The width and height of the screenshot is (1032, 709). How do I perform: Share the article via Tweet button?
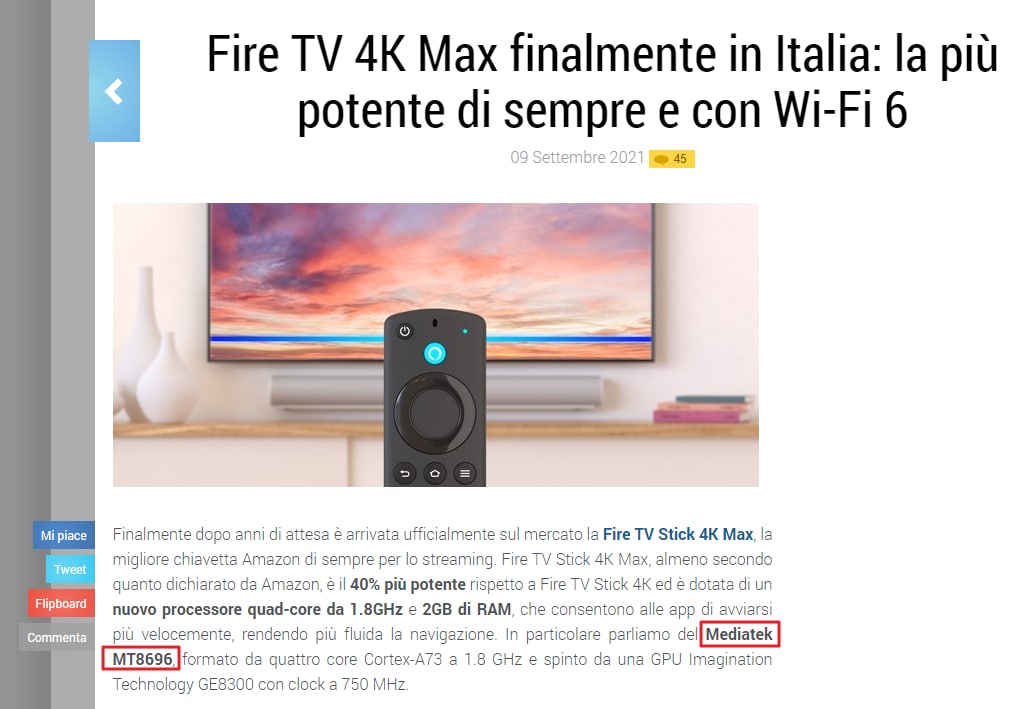pos(70,569)
